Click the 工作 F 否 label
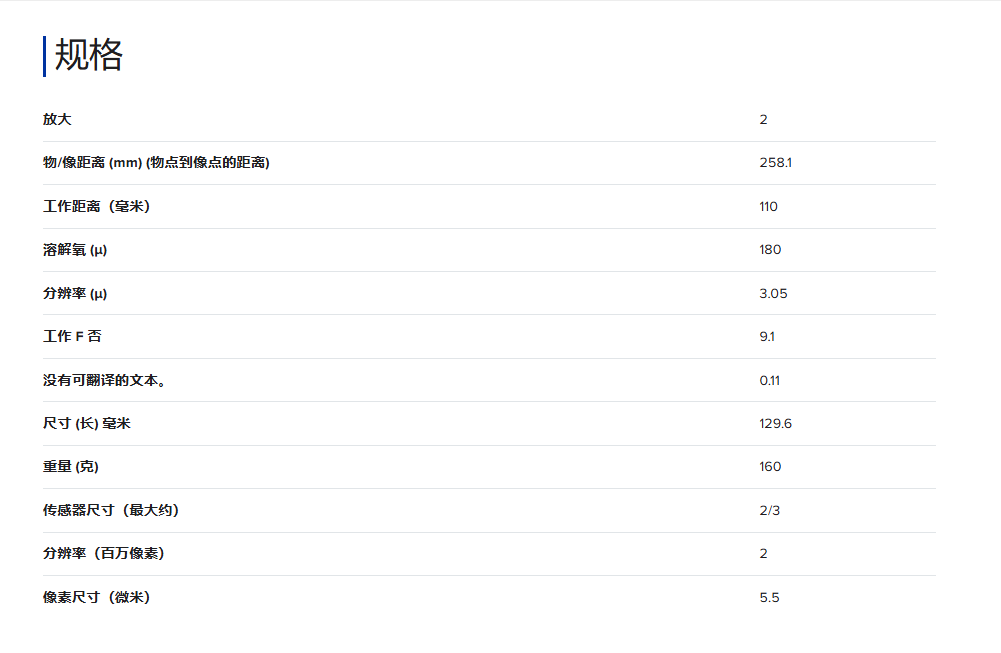Viewport: 1001px width, 653px height. [x=72, y=337]
